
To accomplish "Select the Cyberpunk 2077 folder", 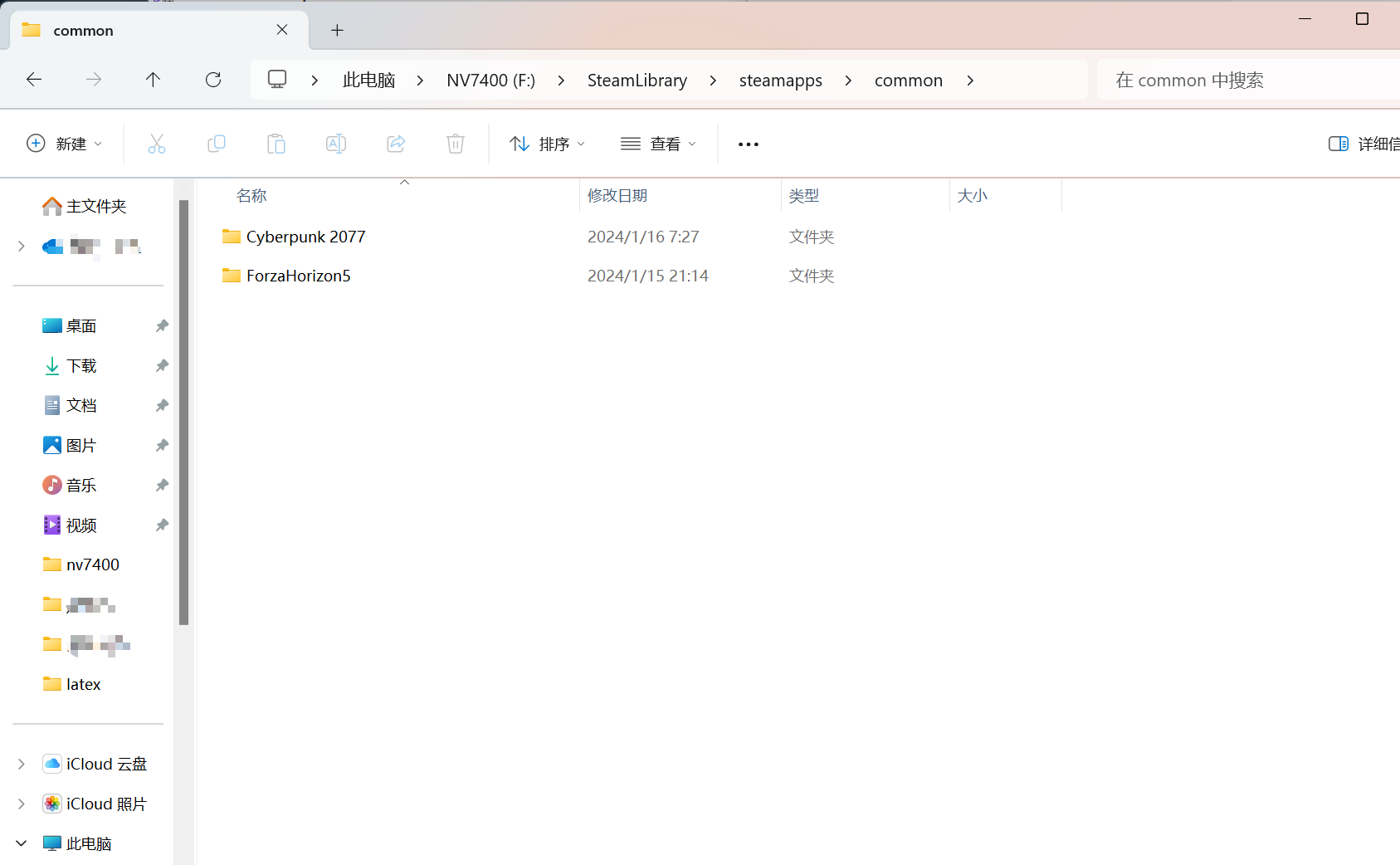I will click(305, 237).
